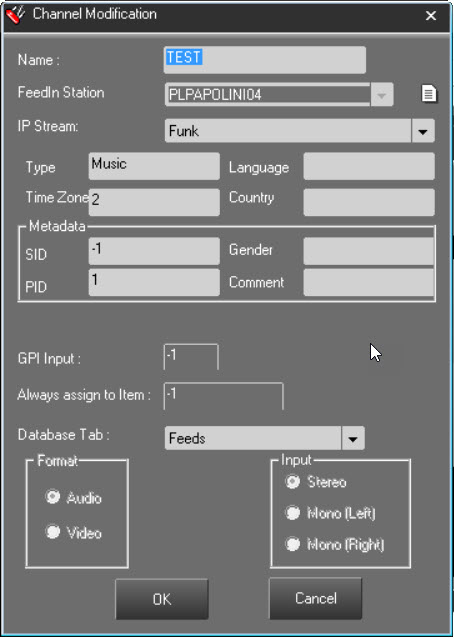The height and width of the screenshot is (638, 454).
Task: Select the Audio format radio button
Action: (52, 497)
